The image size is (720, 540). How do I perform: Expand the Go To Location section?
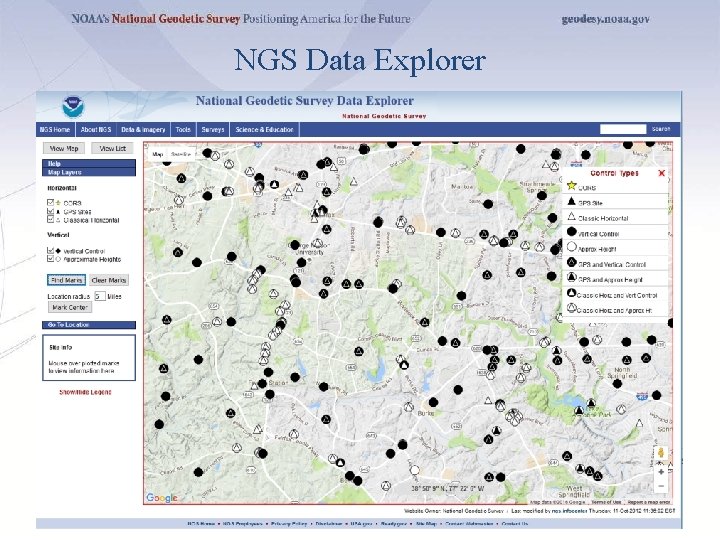pyautogui.click(x=89, y=325)
